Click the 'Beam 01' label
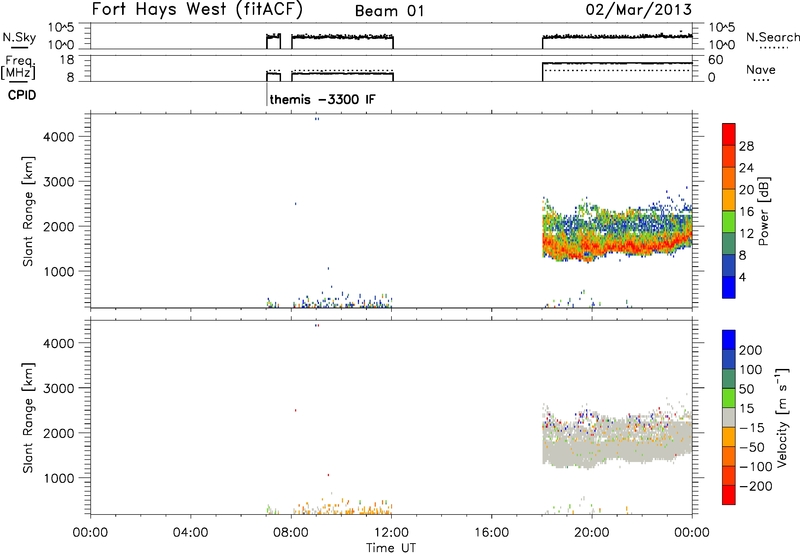This screenshot has width=800, height=554. click(x=389, y=11)
